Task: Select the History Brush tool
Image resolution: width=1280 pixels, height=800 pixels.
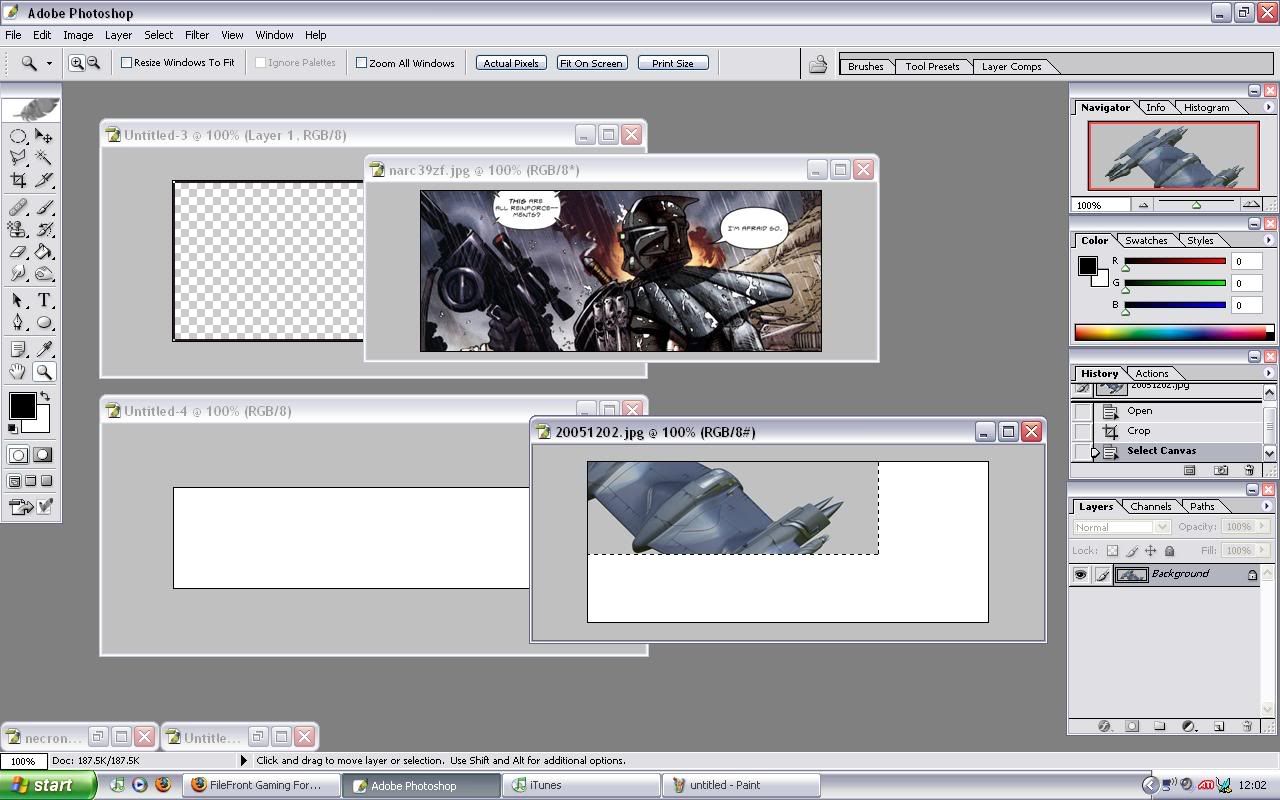Action: (44, 230)
